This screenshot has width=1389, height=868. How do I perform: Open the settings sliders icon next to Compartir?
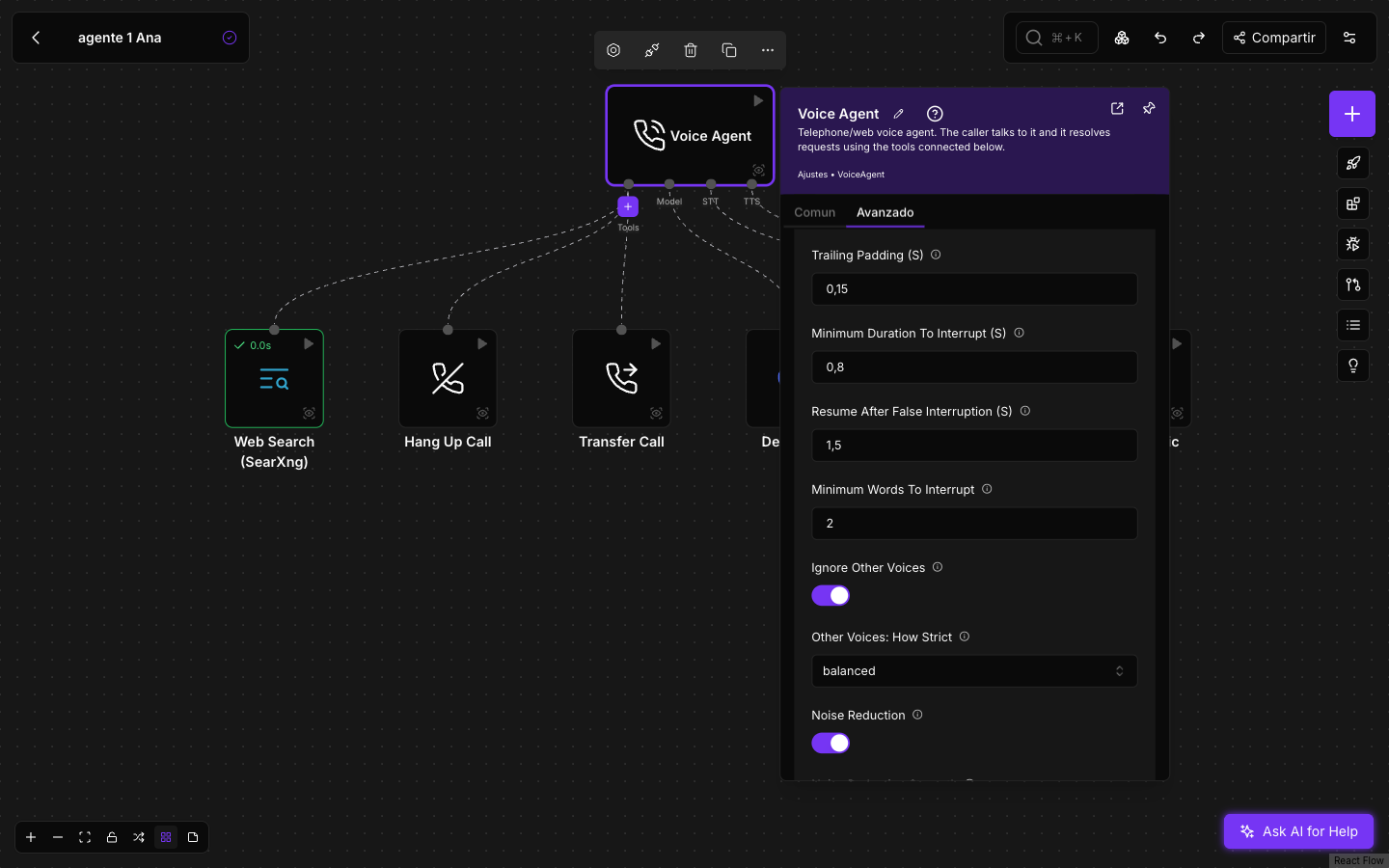(x=1349, y=38)
